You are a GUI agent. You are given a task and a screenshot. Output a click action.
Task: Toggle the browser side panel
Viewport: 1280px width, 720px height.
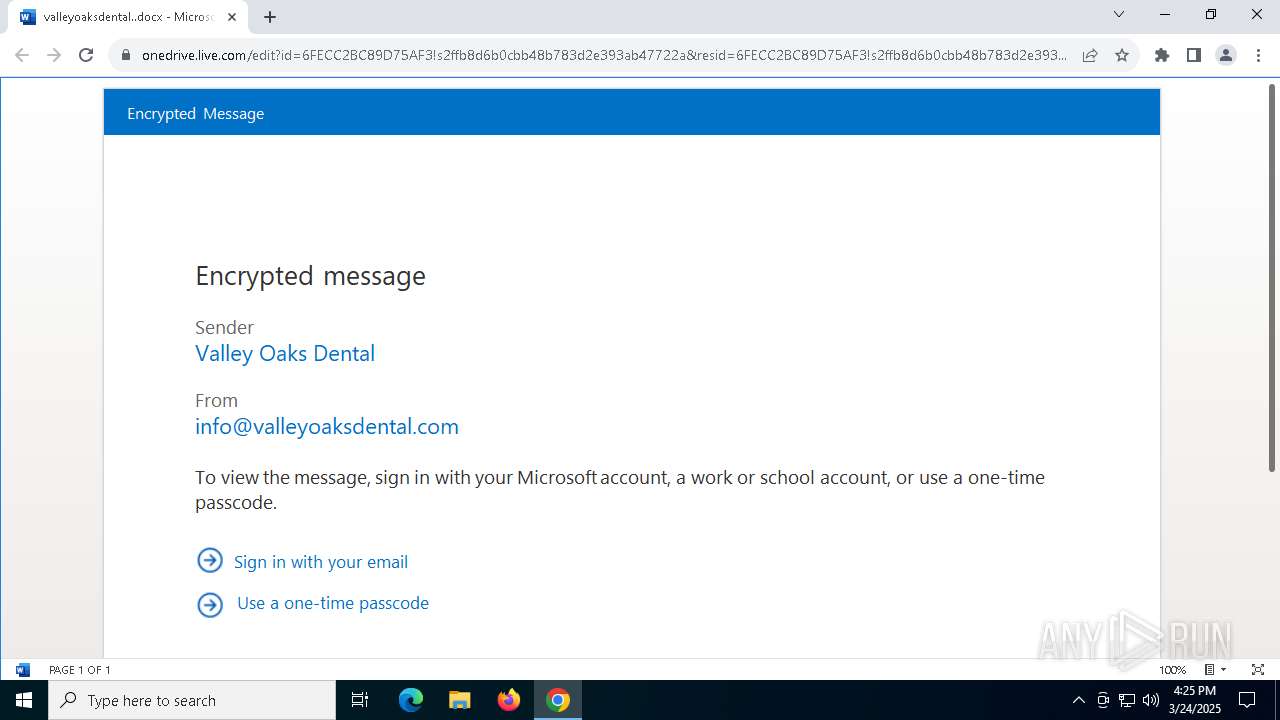[1193, 55]
